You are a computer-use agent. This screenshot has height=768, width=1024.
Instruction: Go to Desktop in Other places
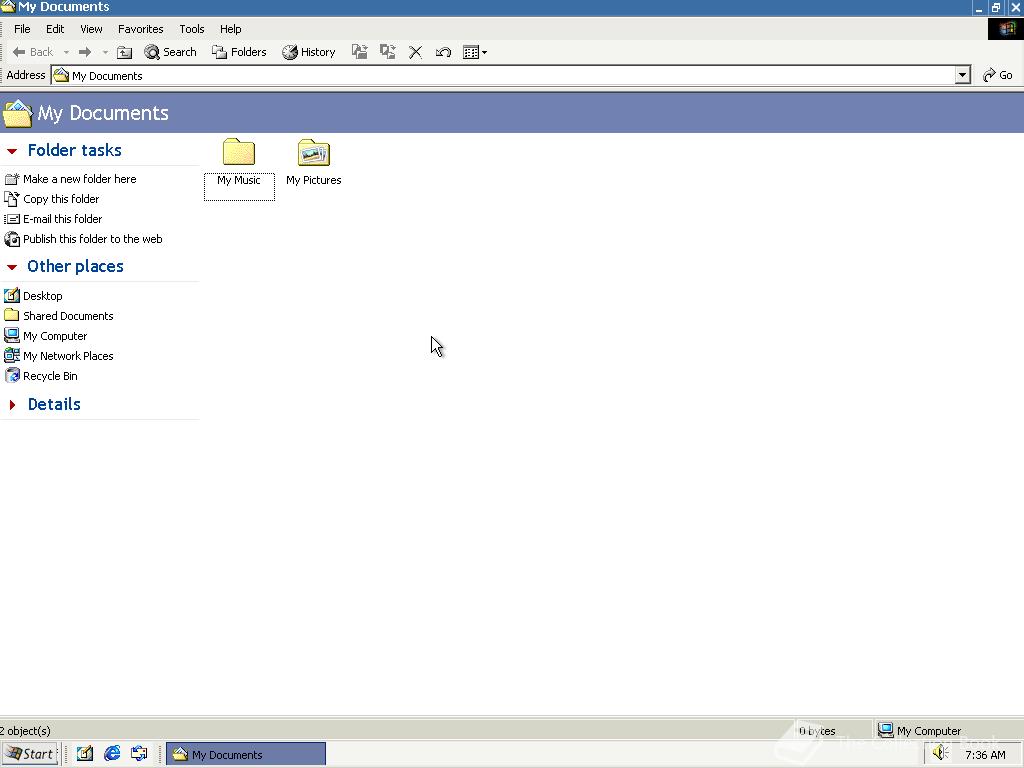click(42, 296)
